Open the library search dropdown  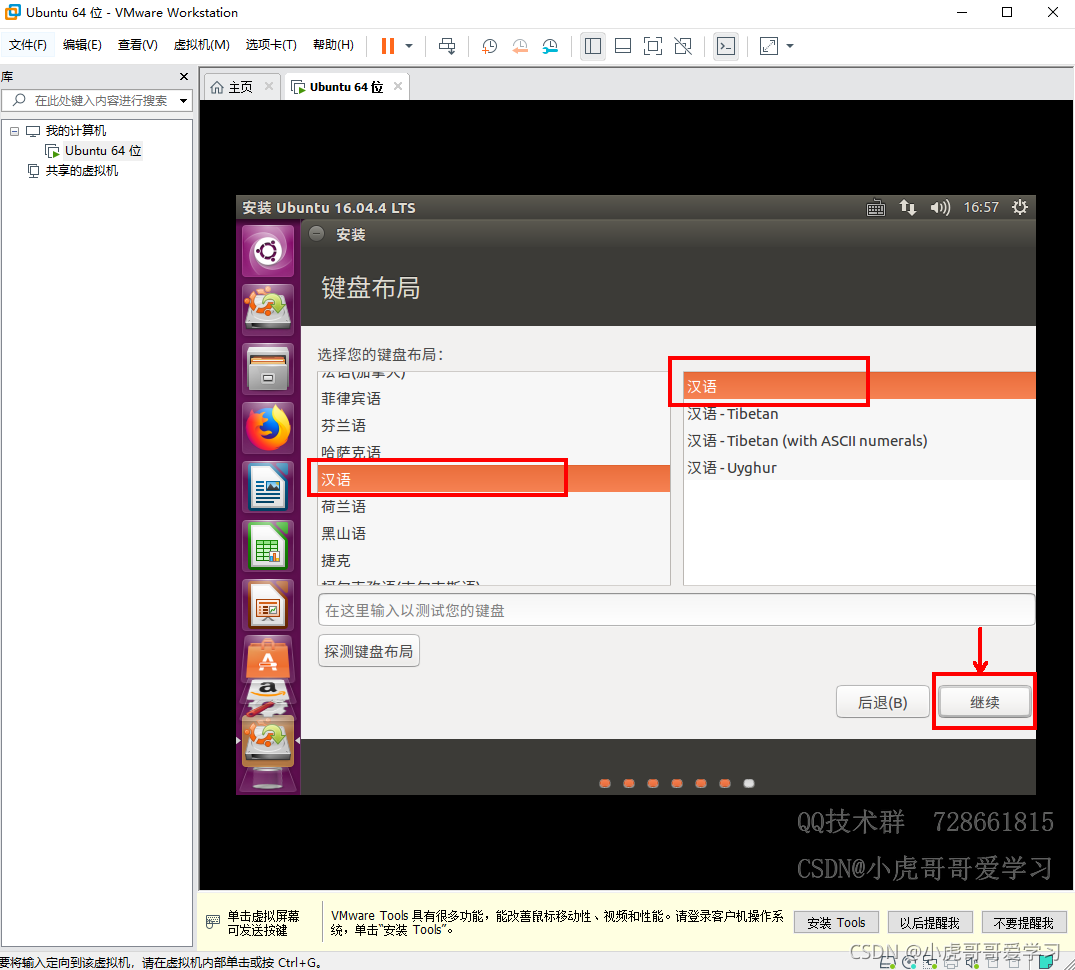pyautogui.click(x=183, y=101)
